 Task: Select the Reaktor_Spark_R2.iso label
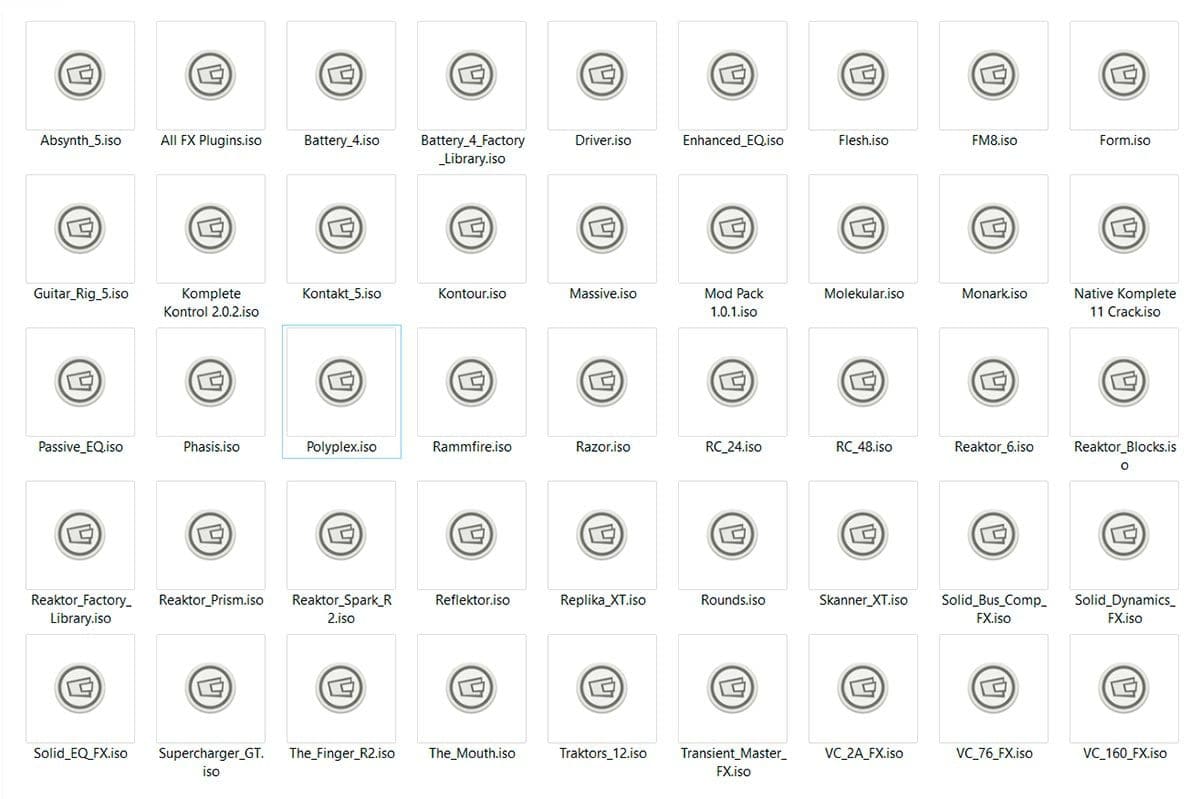pos(342,609)
